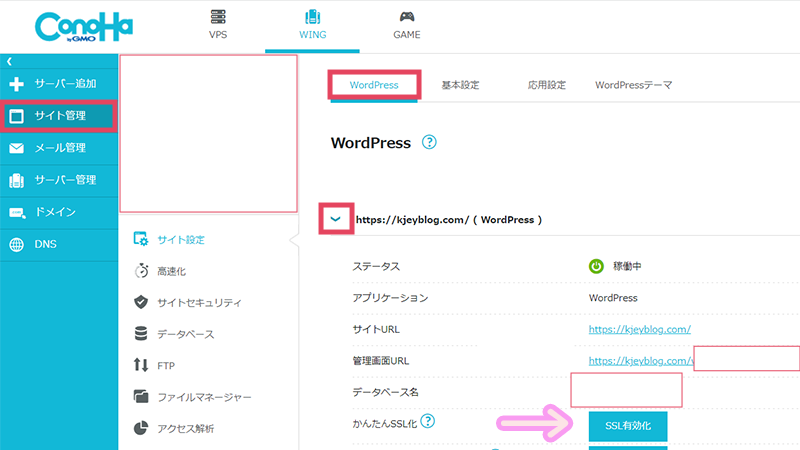Select アクセス解析 in the submenu

(x=186, y=429)
